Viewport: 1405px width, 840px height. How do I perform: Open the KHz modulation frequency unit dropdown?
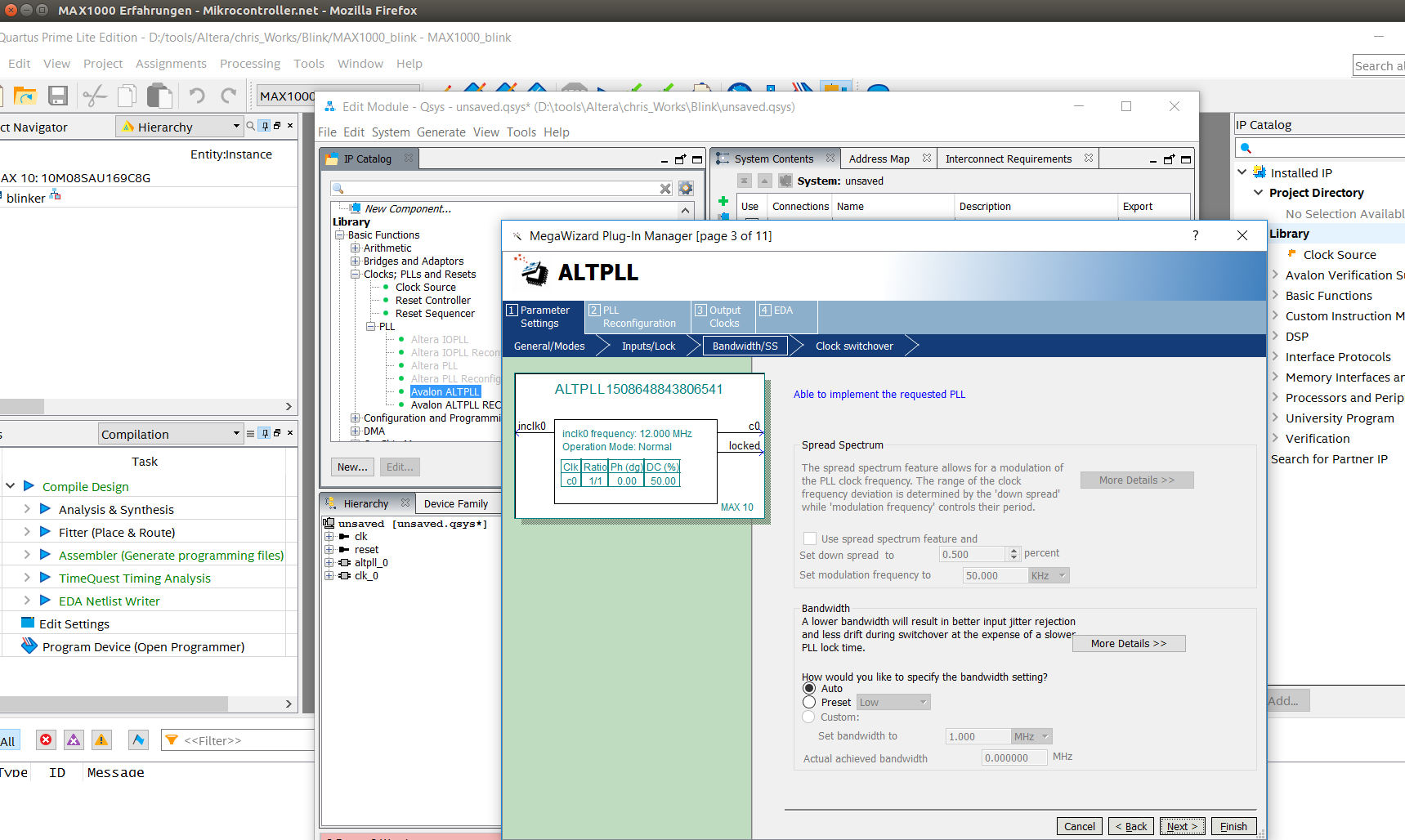coord(1049,575)
